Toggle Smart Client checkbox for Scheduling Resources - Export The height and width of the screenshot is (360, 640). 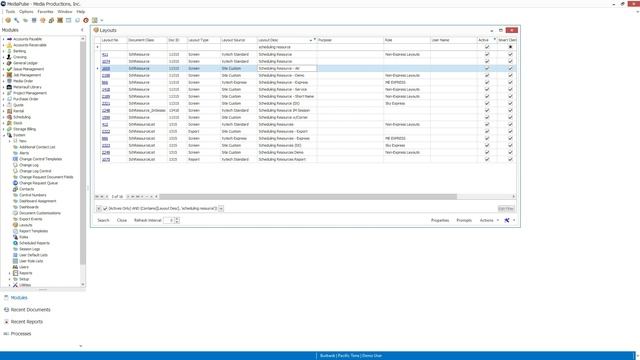tap(510, 131)
